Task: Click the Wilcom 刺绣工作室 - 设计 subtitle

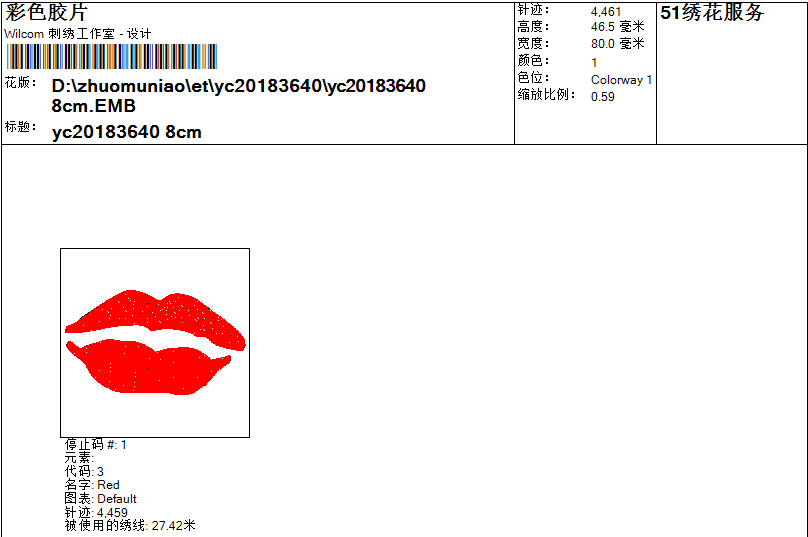Action: point(78,34)
